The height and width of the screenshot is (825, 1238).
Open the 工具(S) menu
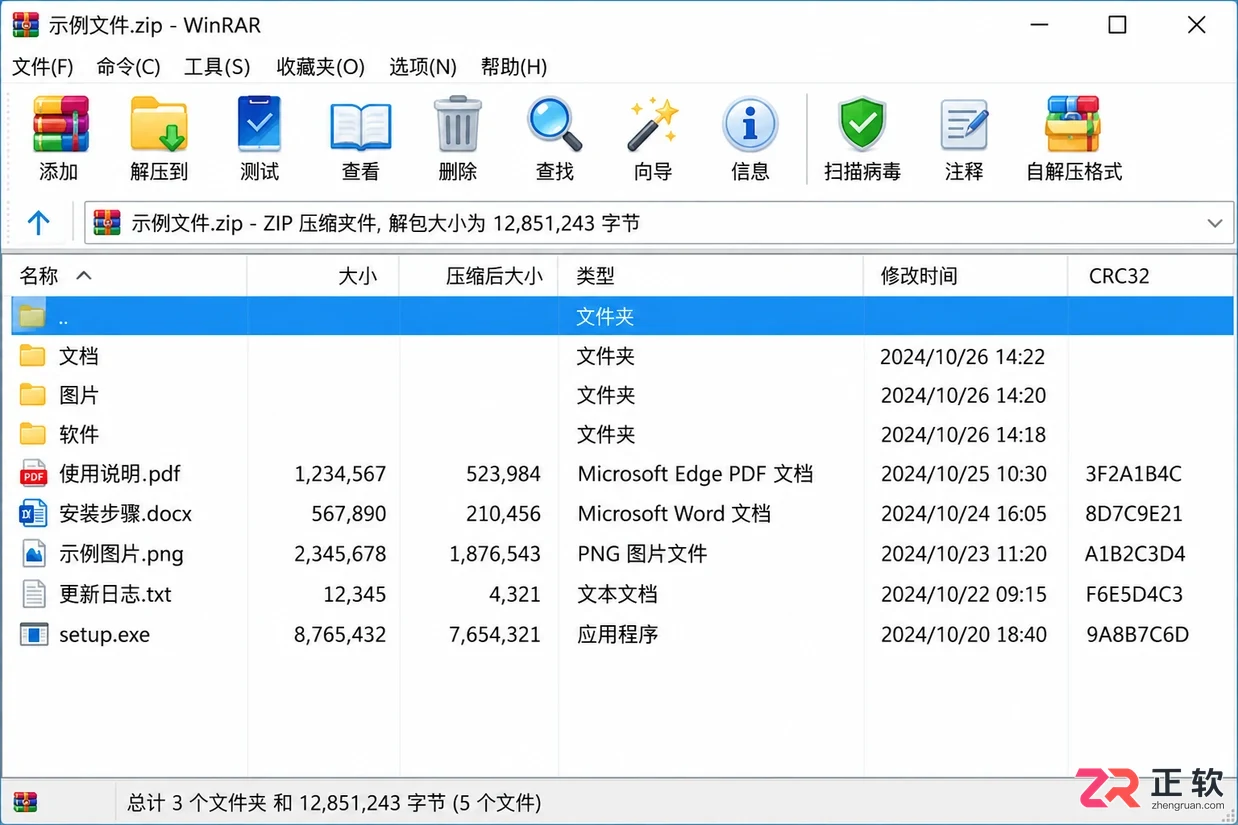point(217,67)
